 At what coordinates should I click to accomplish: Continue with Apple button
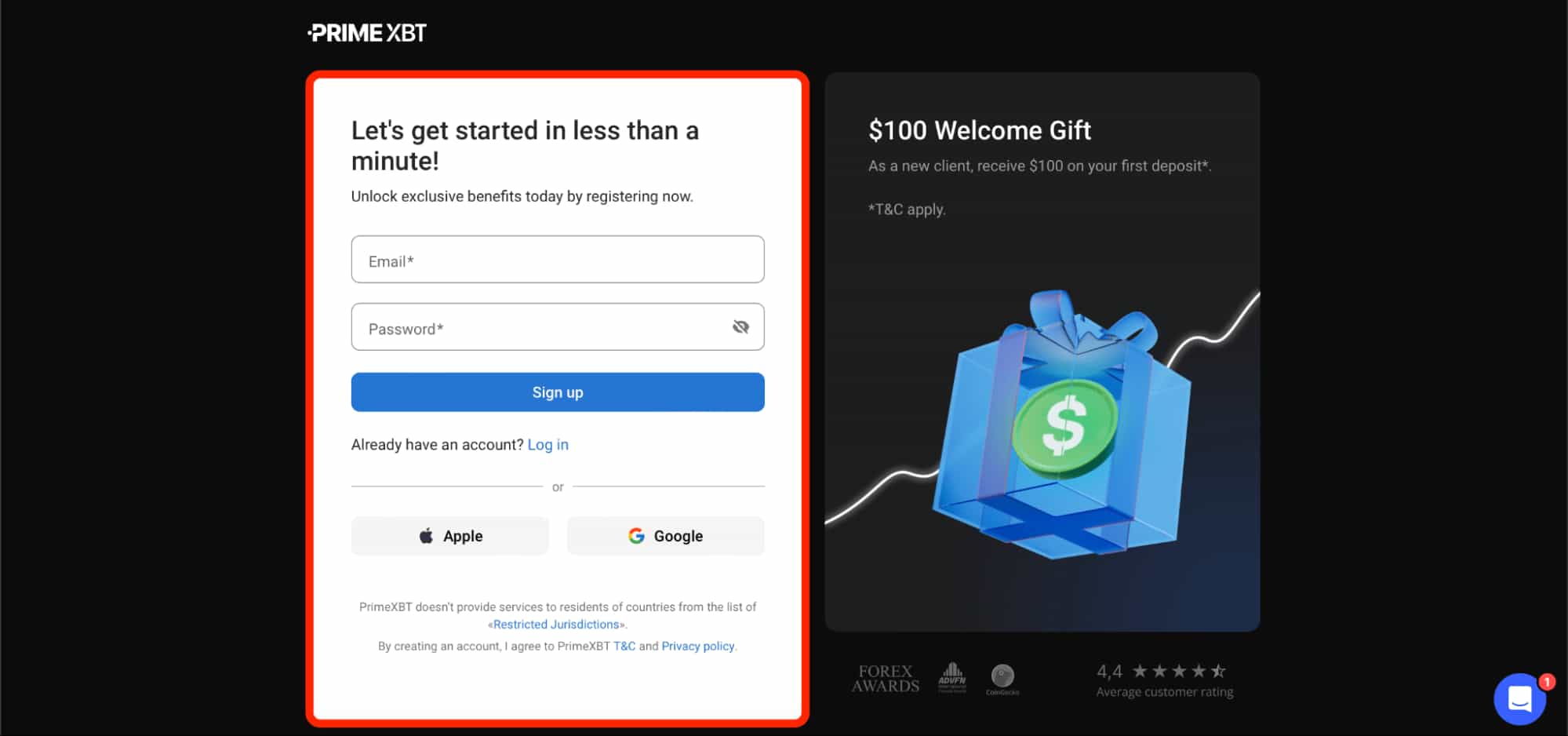point(450,536)
